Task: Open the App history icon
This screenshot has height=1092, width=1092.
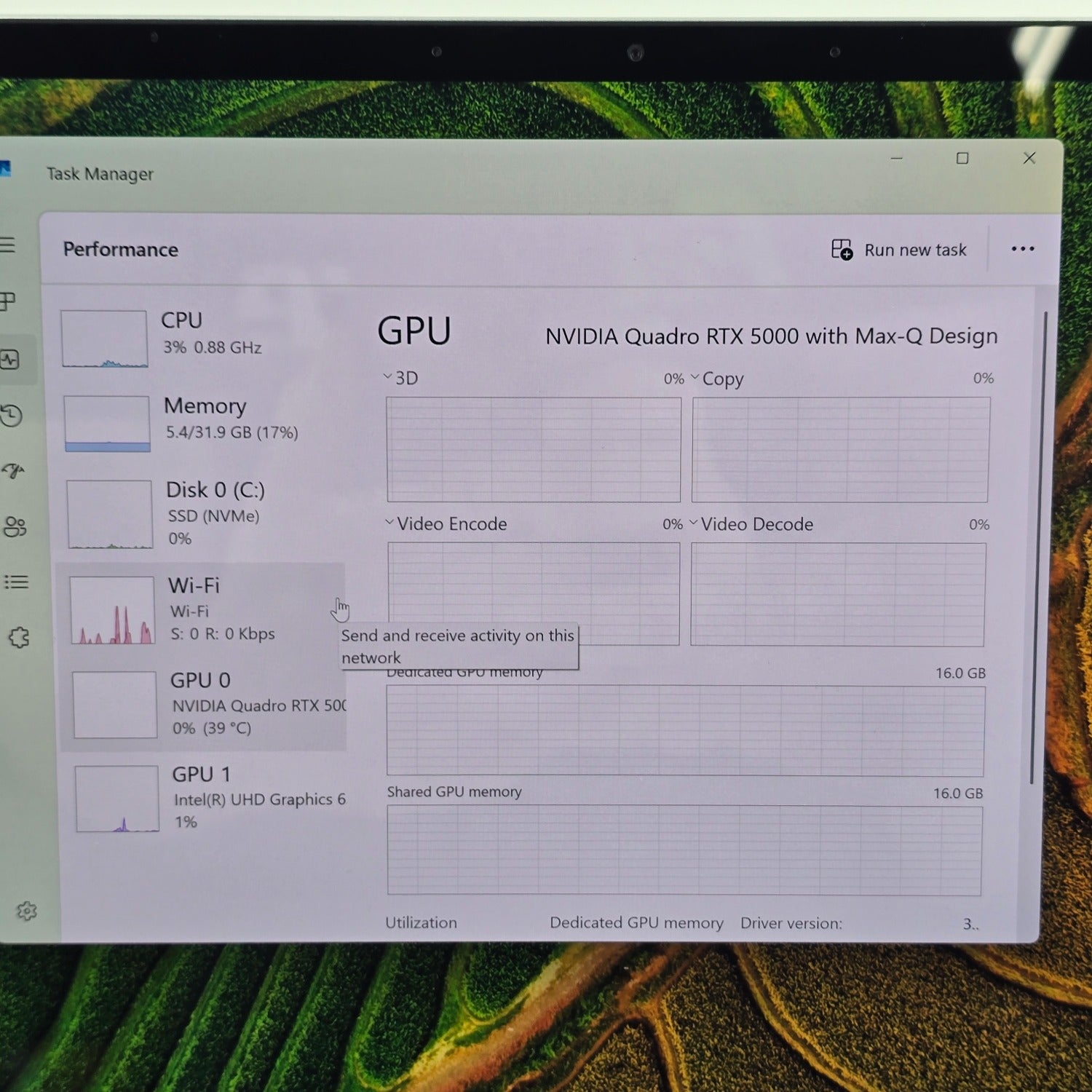Action: coord(12,415)
